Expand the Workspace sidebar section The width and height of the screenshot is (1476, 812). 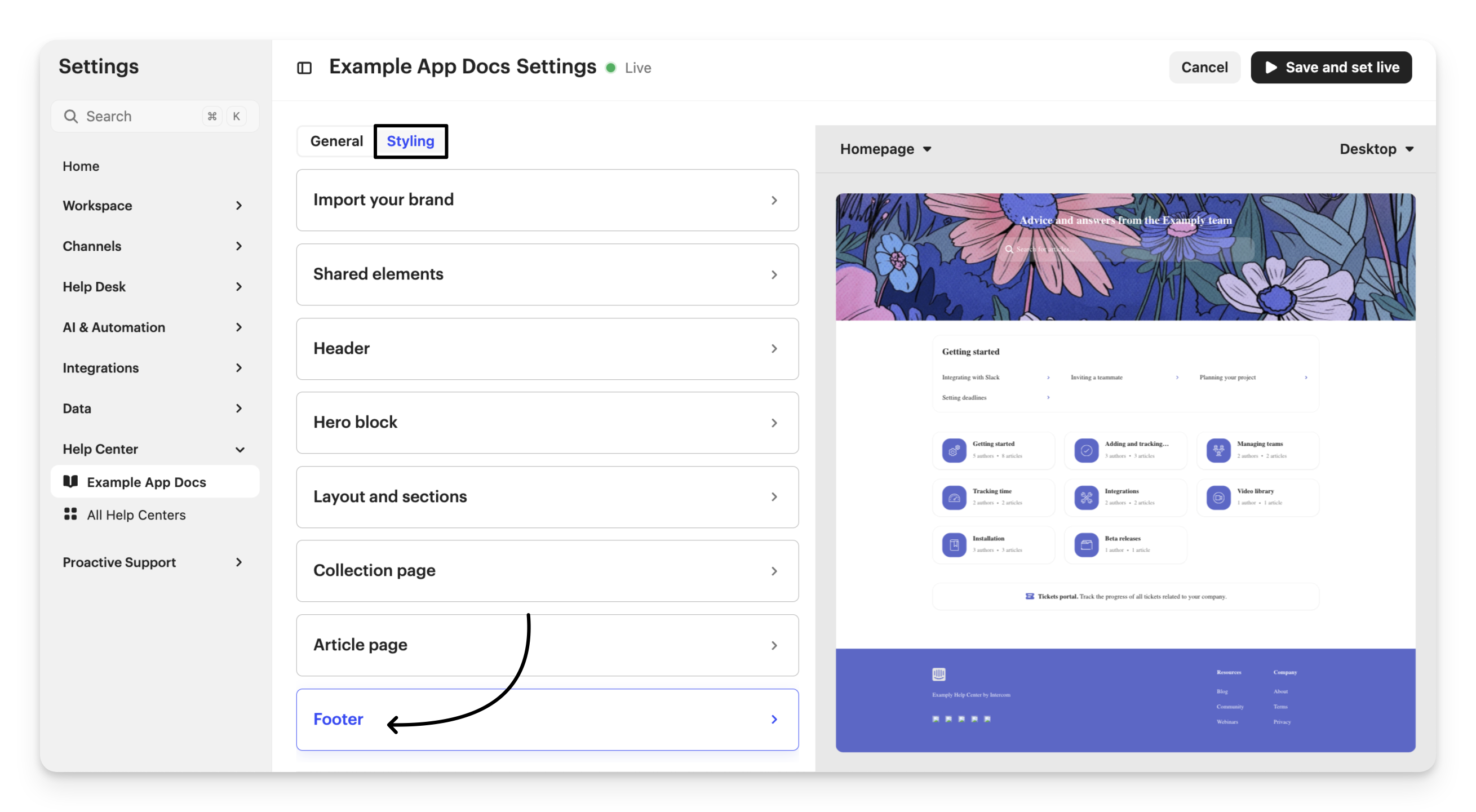[x=239, y=206]
